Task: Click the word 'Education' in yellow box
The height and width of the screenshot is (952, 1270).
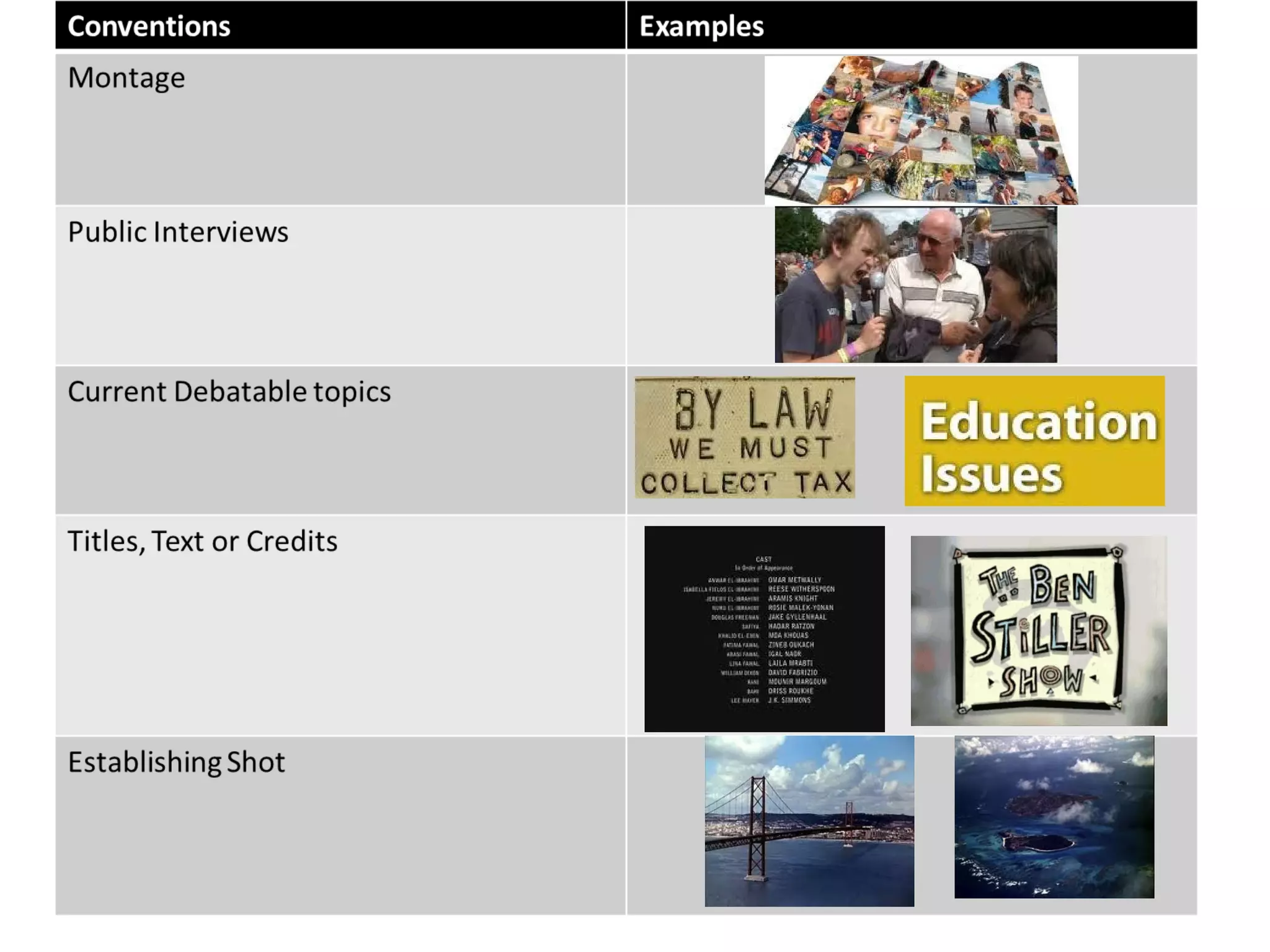Action: 1039,421
